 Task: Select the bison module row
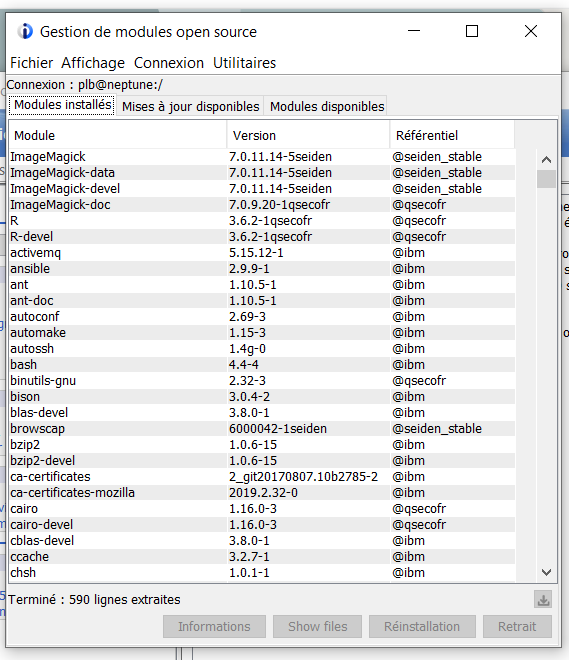pos(262,397)
